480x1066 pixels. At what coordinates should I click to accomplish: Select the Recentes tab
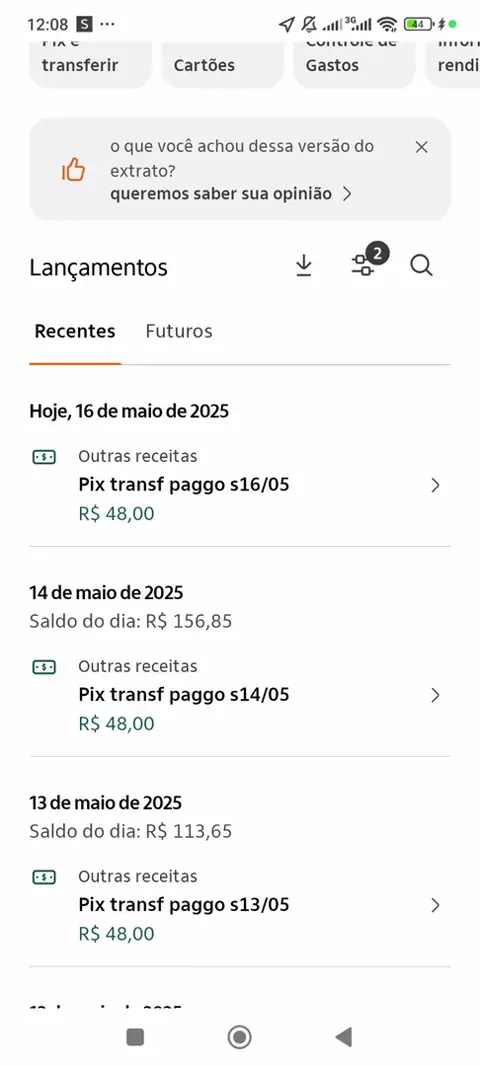click(x=75, y=331)
